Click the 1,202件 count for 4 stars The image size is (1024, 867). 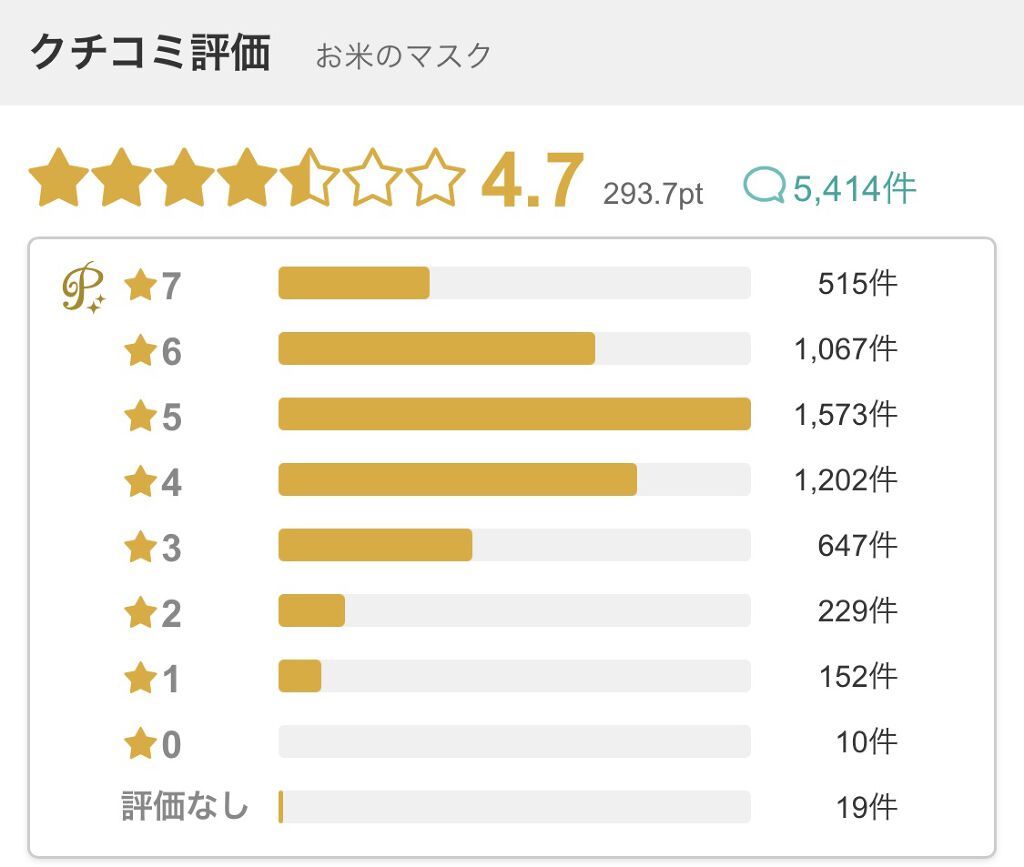click(846, 480)
